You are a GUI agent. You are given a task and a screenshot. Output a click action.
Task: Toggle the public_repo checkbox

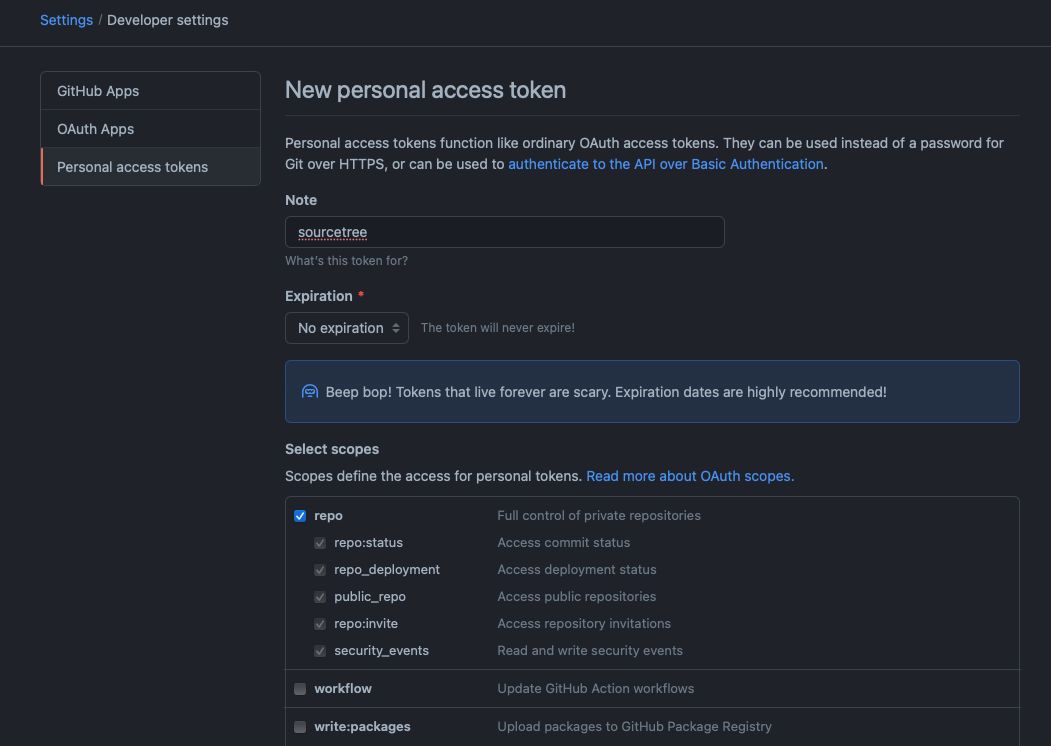[x=320, y=597]
